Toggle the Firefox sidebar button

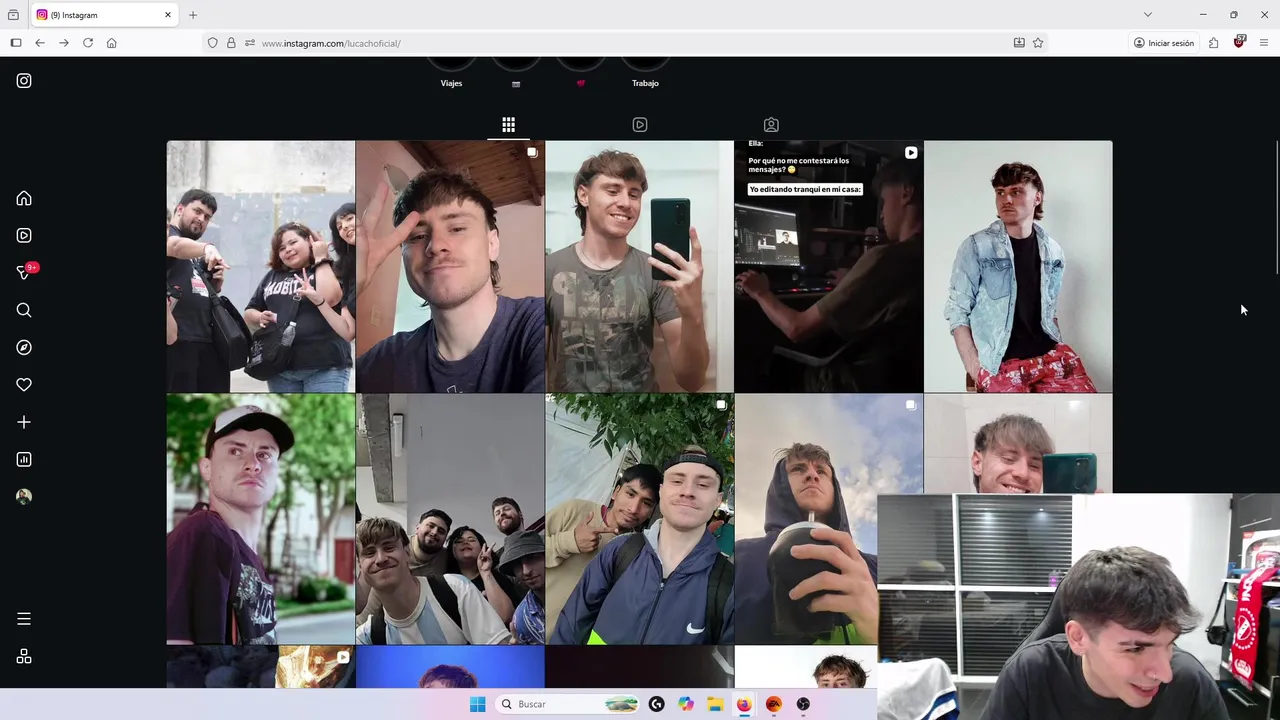pyautogui.click(x=16, y=43)
